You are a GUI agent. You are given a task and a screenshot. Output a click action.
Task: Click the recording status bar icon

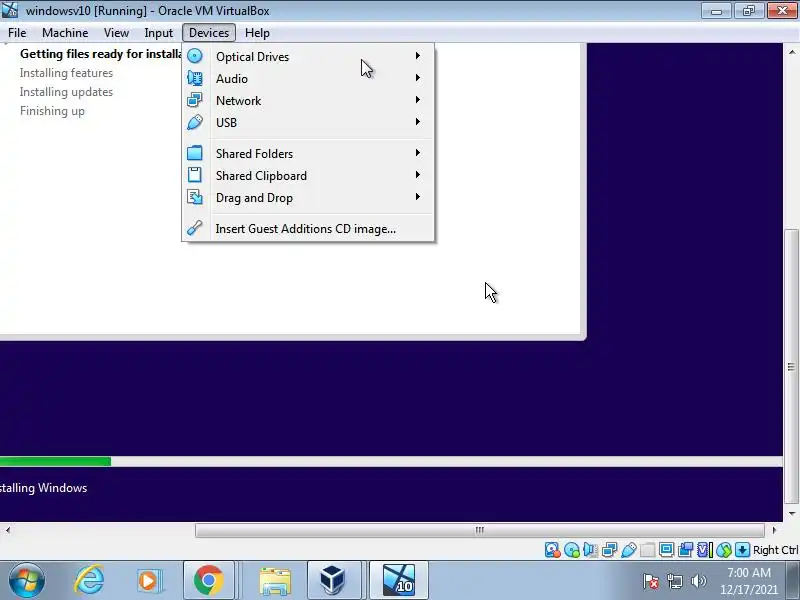point(685,549)
